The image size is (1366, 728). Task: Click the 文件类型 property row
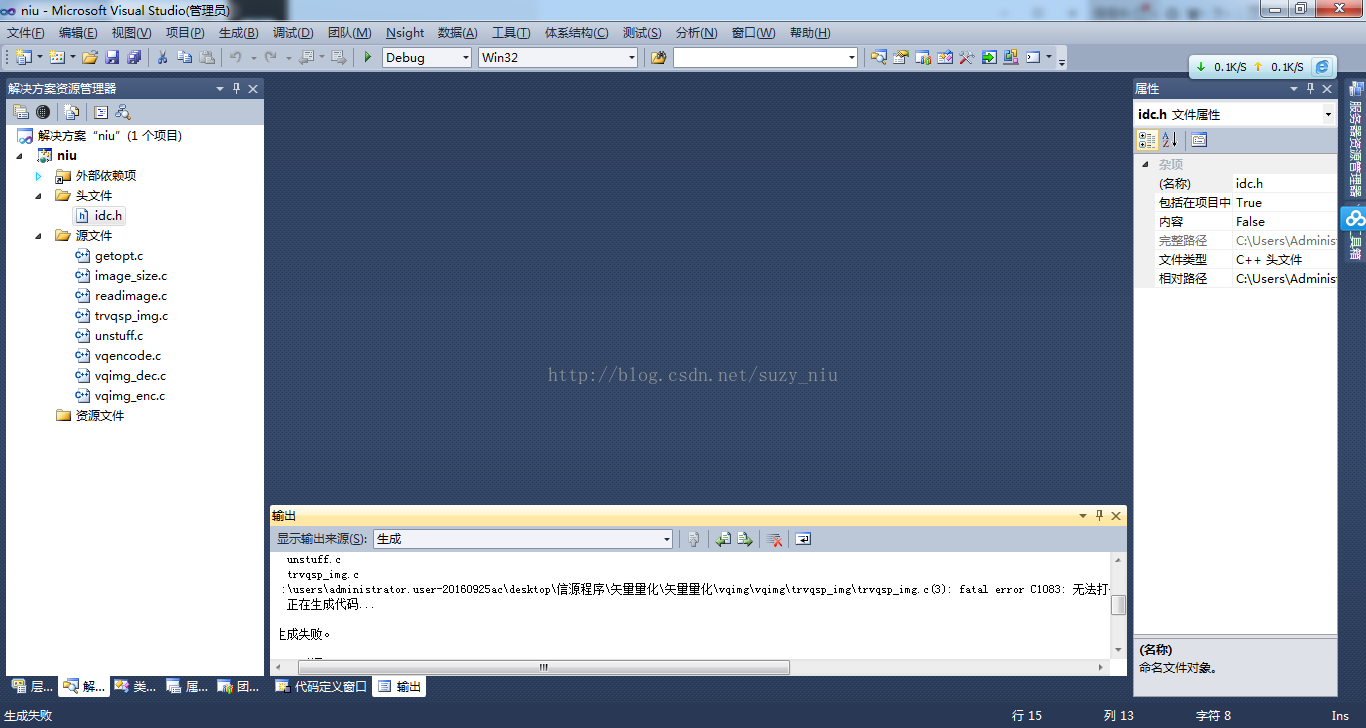pos(1235,260)
